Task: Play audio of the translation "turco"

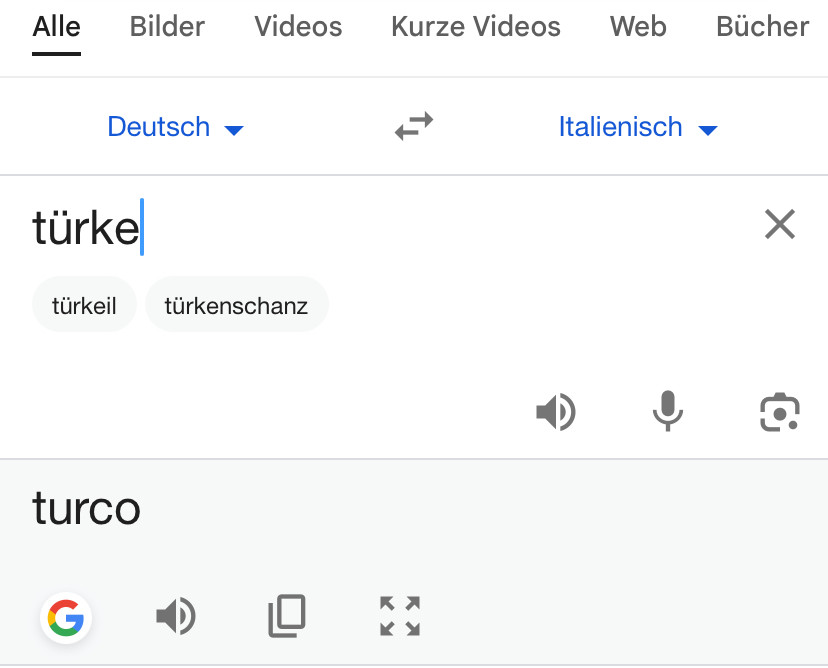Action: point(176,617)
